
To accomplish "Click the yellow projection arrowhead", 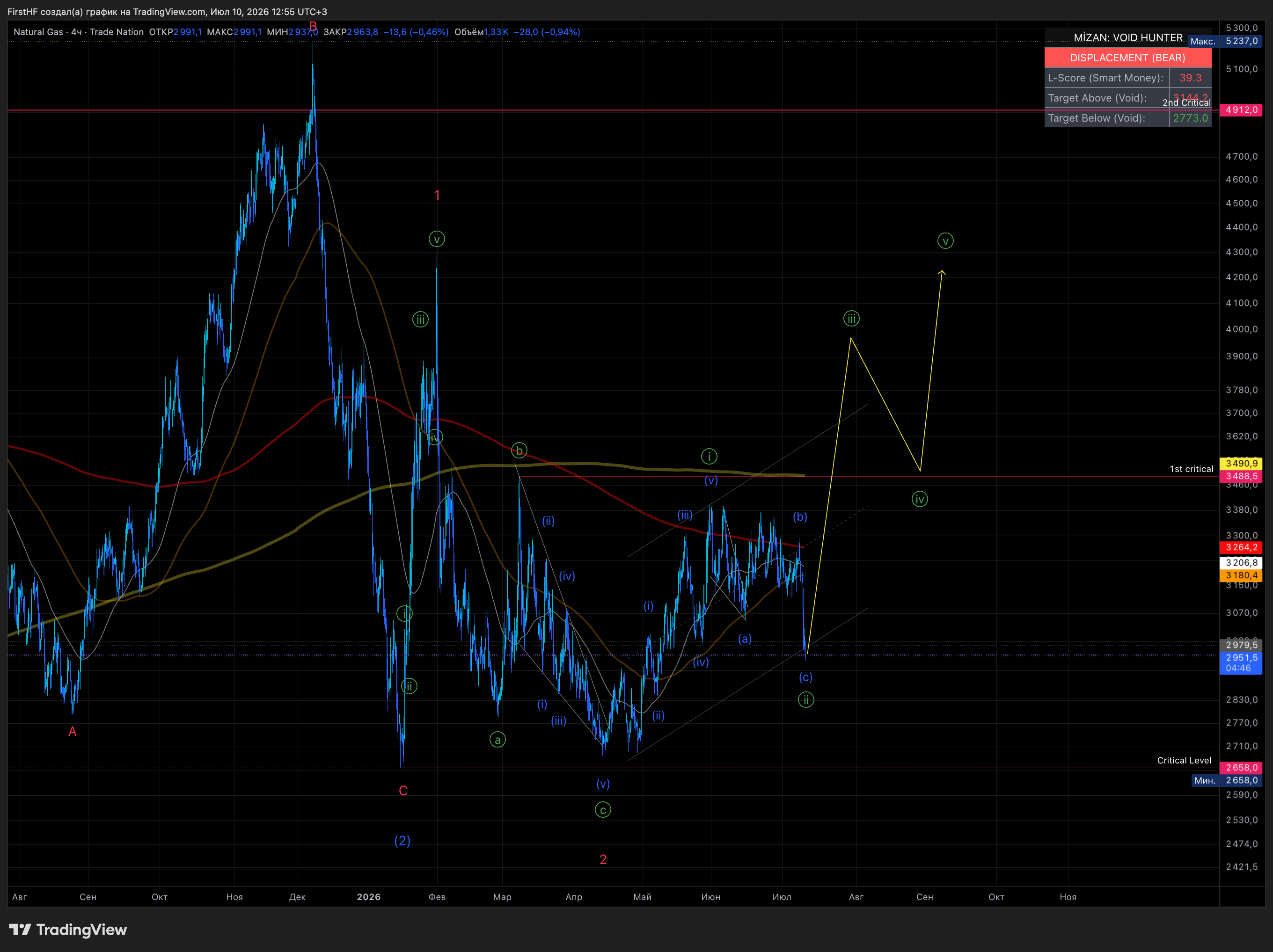I will tap(942, 272).
